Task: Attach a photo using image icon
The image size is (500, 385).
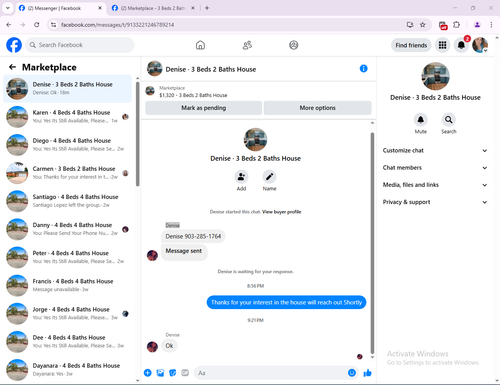Action: coord(160,373)
